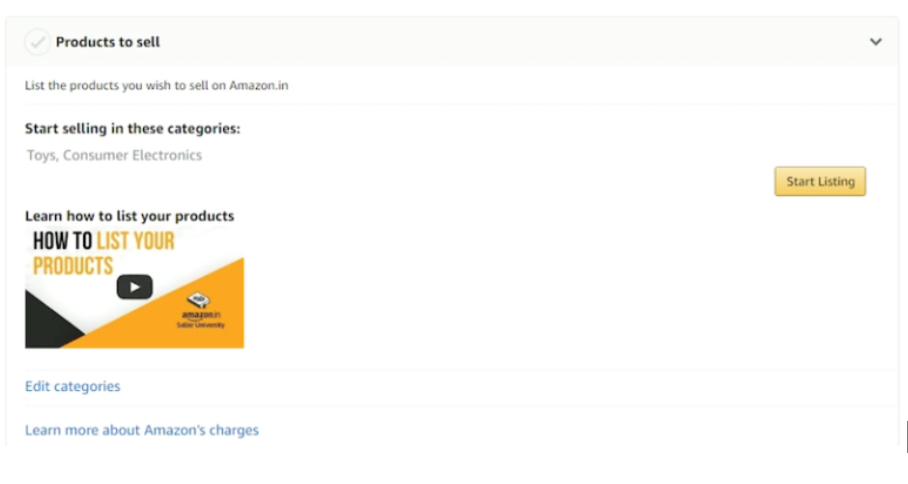Click the white HOW TO text in thumbnail
The width and height of the screenshot is (908, 484).
[x=62, y=241]
